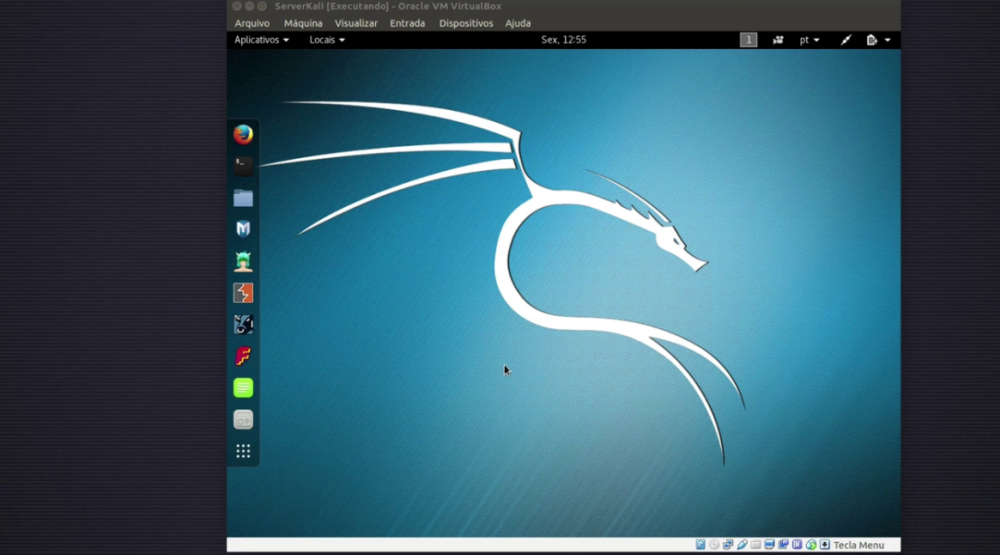This screenshot has width=1000, height=555.
Task: Expand the Aplicativos menu
Action: pyautogui.click(x=261, y=40)
